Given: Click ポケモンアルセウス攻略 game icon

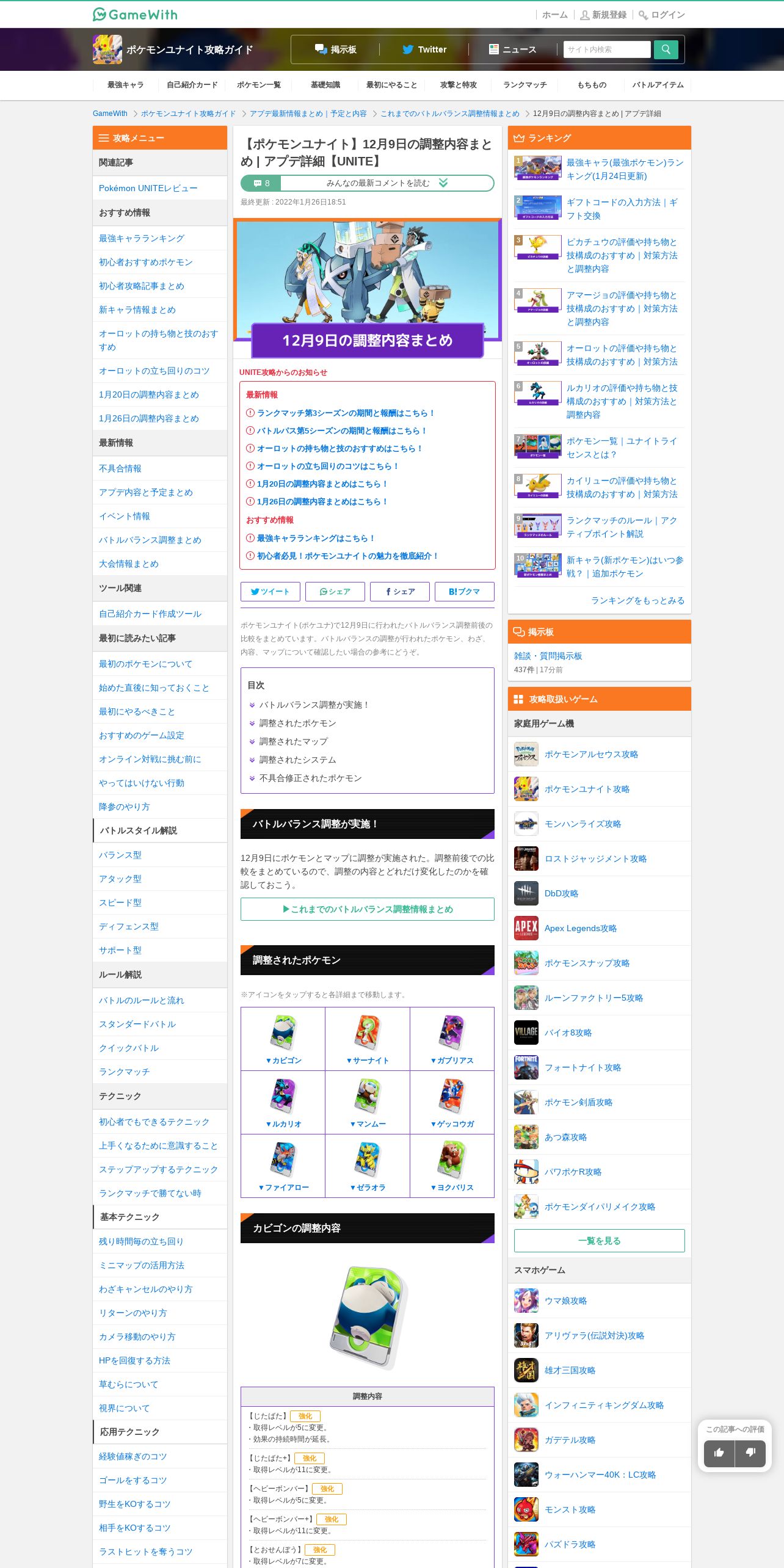Looking at the screenshot, I should pos(526,754).
